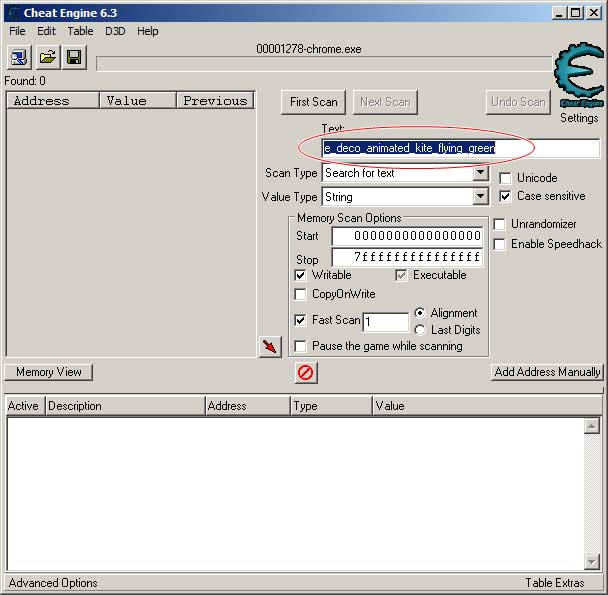Viewport: 608px width, 595px height.
Task: Select the Last Digits radio button
Action: [x=420, y=330]
